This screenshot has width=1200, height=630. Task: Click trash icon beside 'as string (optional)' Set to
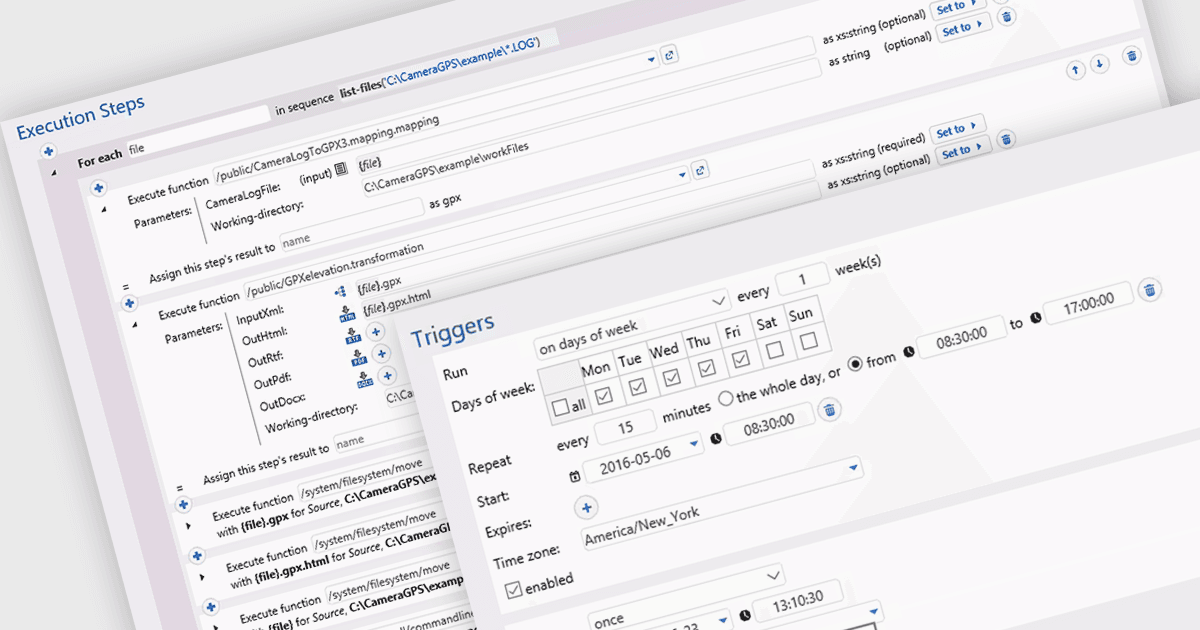[1007, 16]
